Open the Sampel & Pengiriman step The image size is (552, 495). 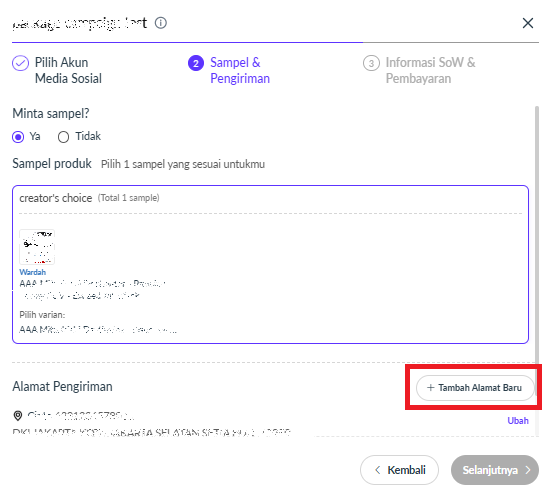click(229, 70)
